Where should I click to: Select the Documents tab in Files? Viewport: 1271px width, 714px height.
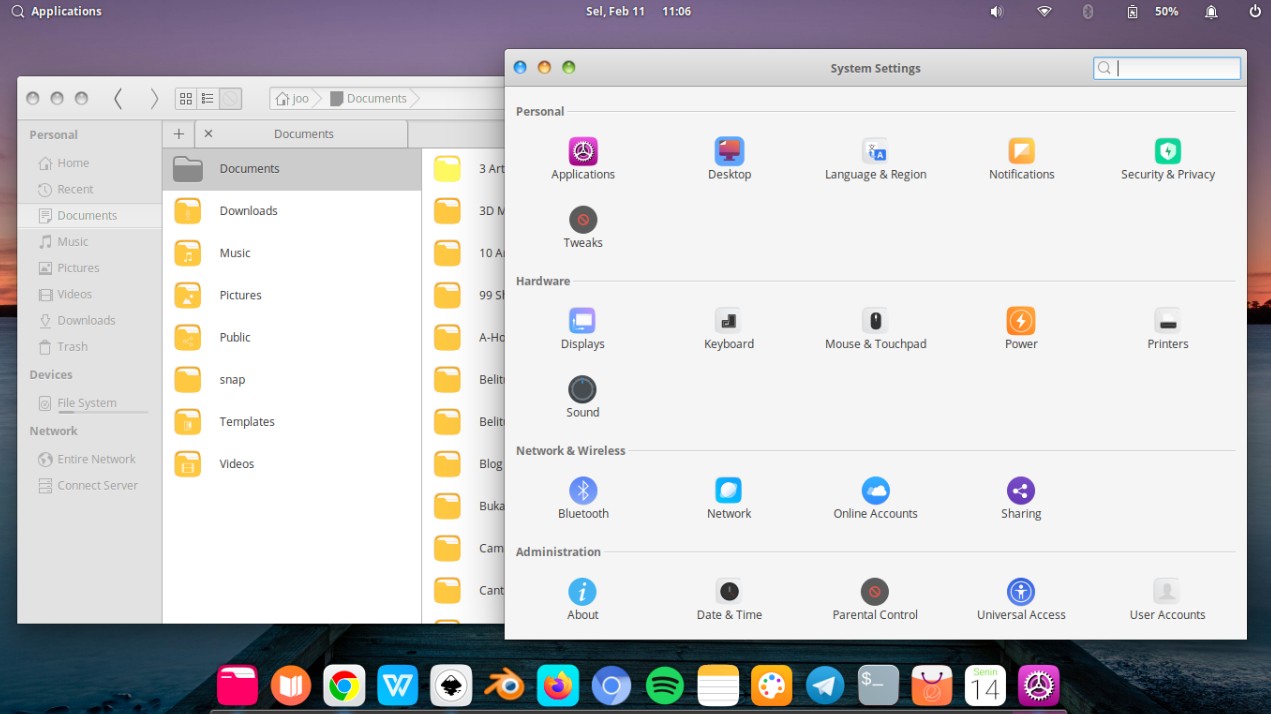tap(303, 133)
